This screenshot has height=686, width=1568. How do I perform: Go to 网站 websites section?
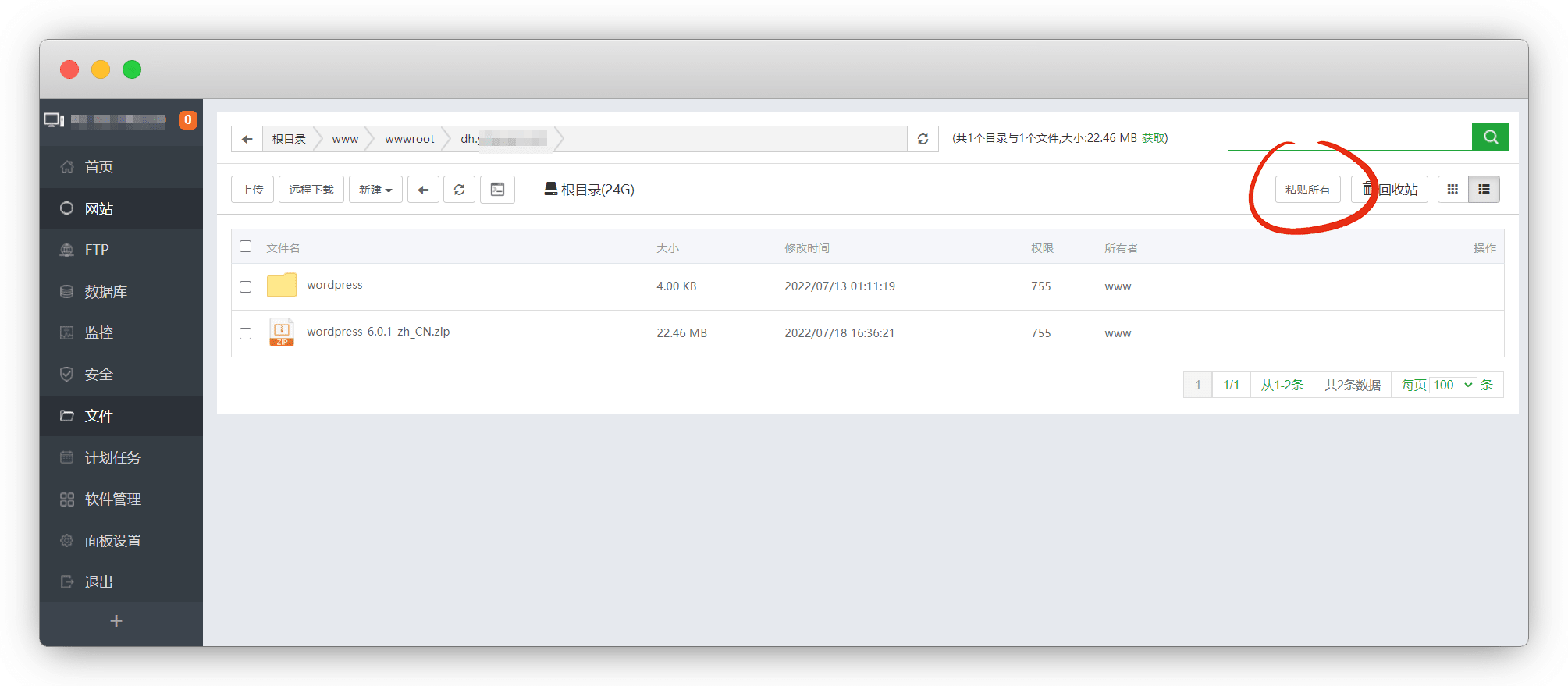[98, 208]
